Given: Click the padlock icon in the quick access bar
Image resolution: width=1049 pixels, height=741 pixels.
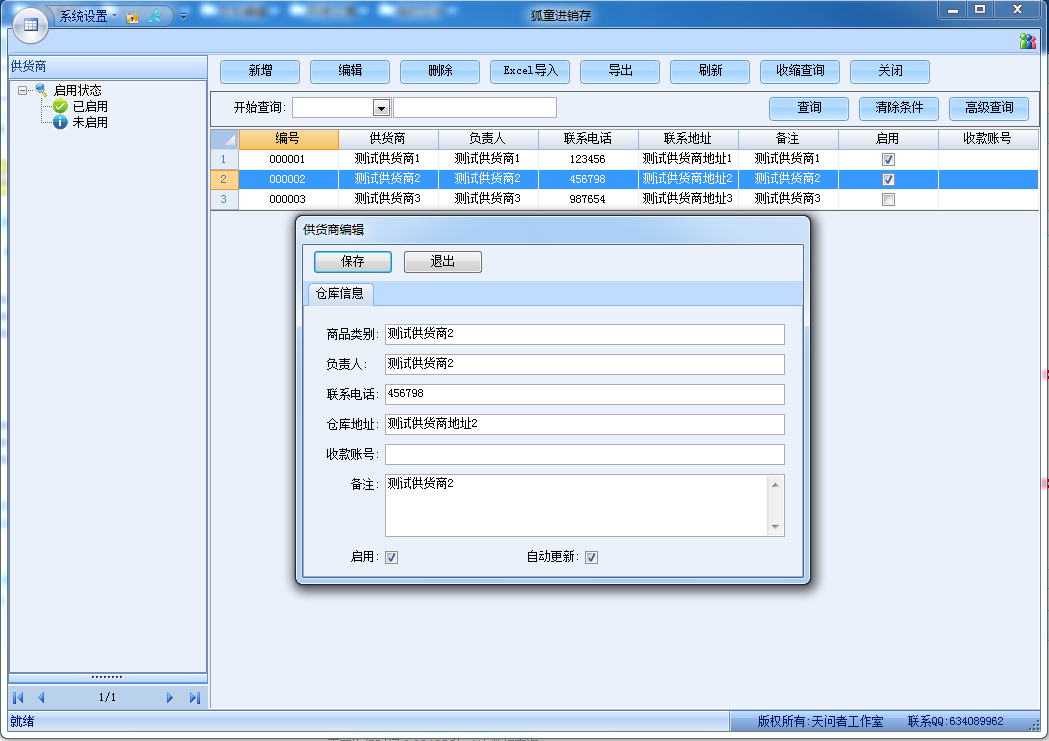Looking at the screenshot, I should pyautogui.click(x=132, y=17).
